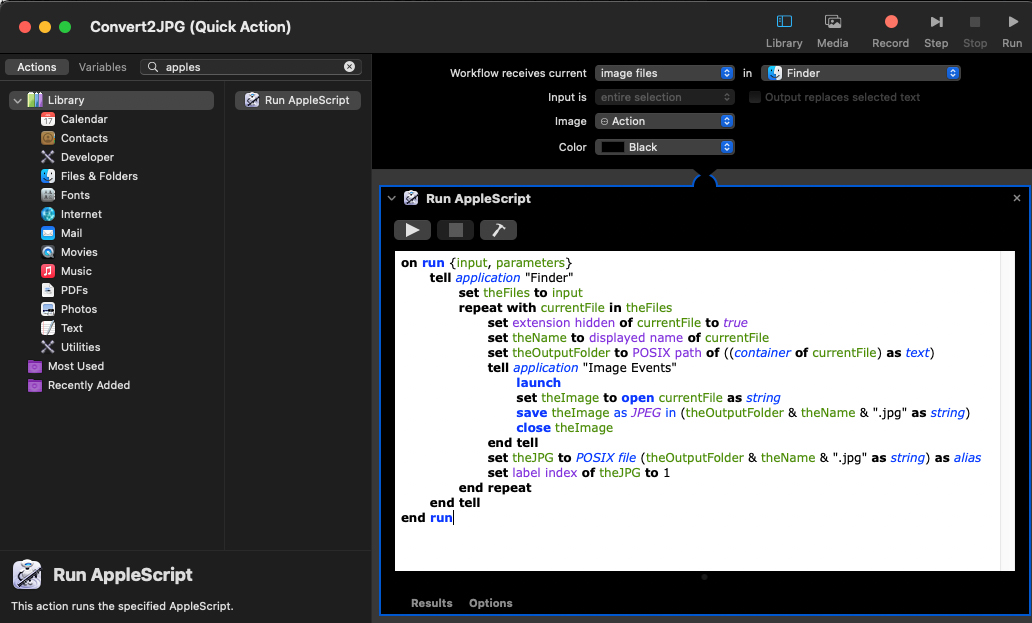Select the Music category

point(76,272)
